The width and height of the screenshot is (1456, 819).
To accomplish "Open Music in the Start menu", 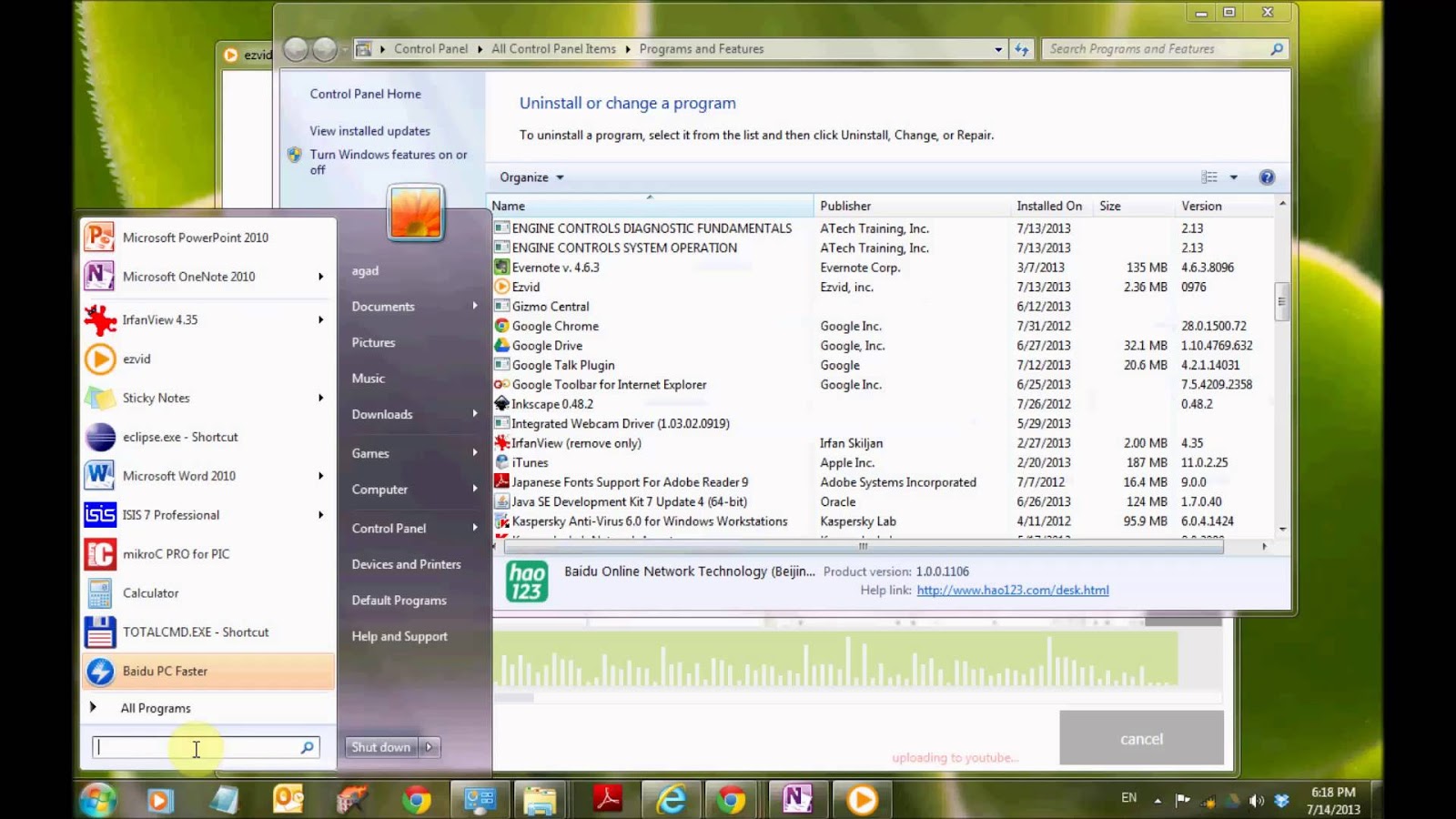I will tap(414, 379).
